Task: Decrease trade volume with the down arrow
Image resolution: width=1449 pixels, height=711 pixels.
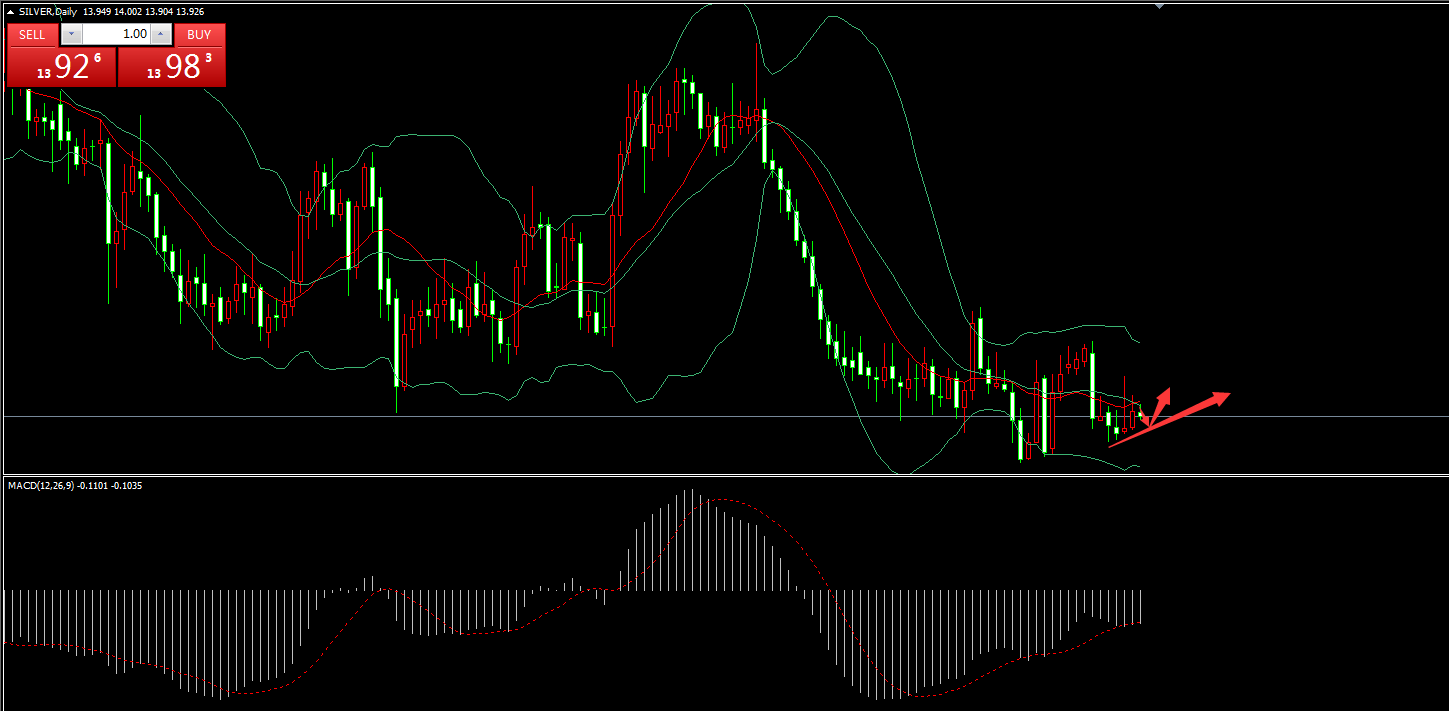Action: [x=71, y=34]
